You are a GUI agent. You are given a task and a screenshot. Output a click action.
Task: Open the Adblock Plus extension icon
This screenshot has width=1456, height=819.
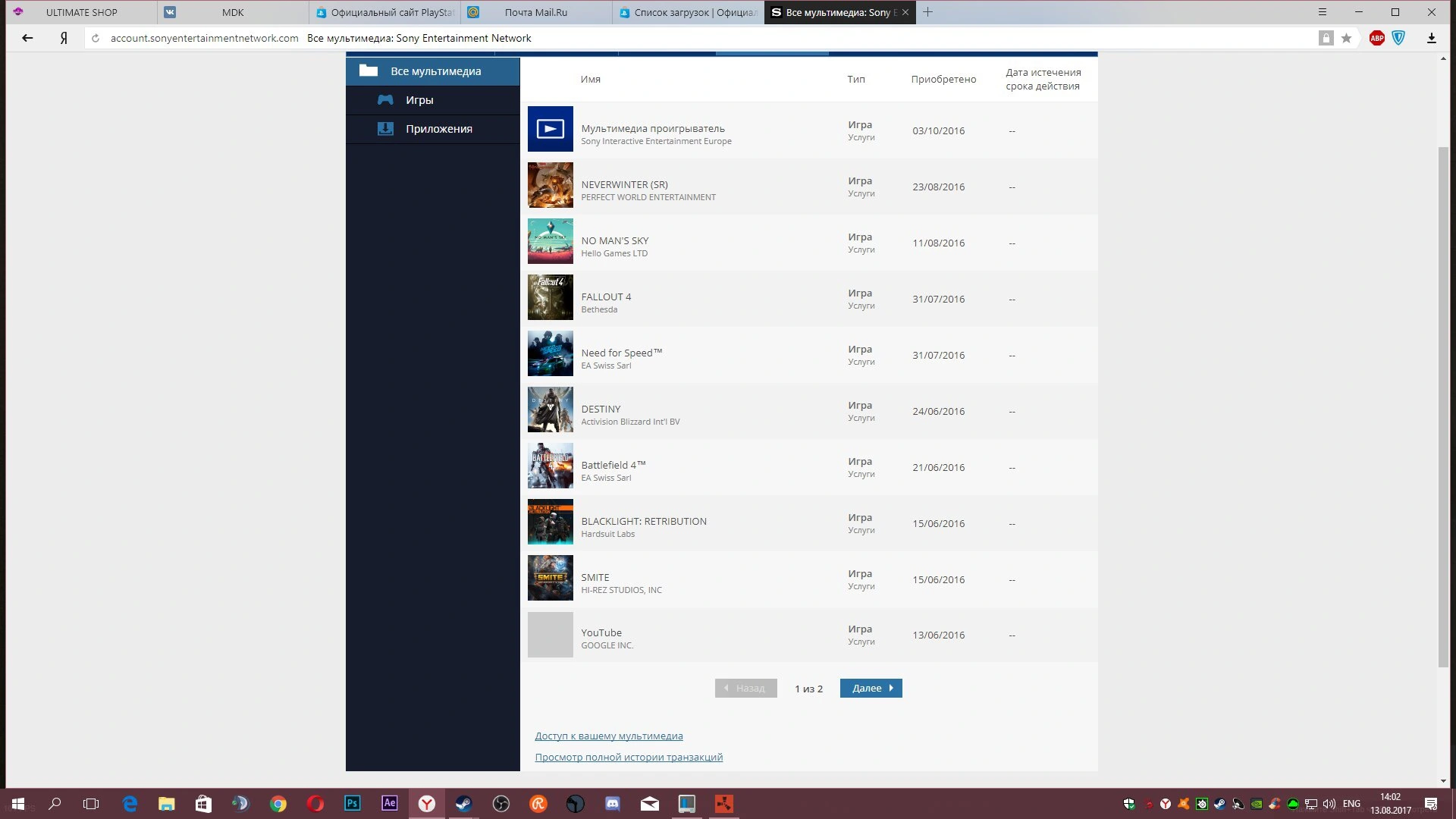point(1377,38)
